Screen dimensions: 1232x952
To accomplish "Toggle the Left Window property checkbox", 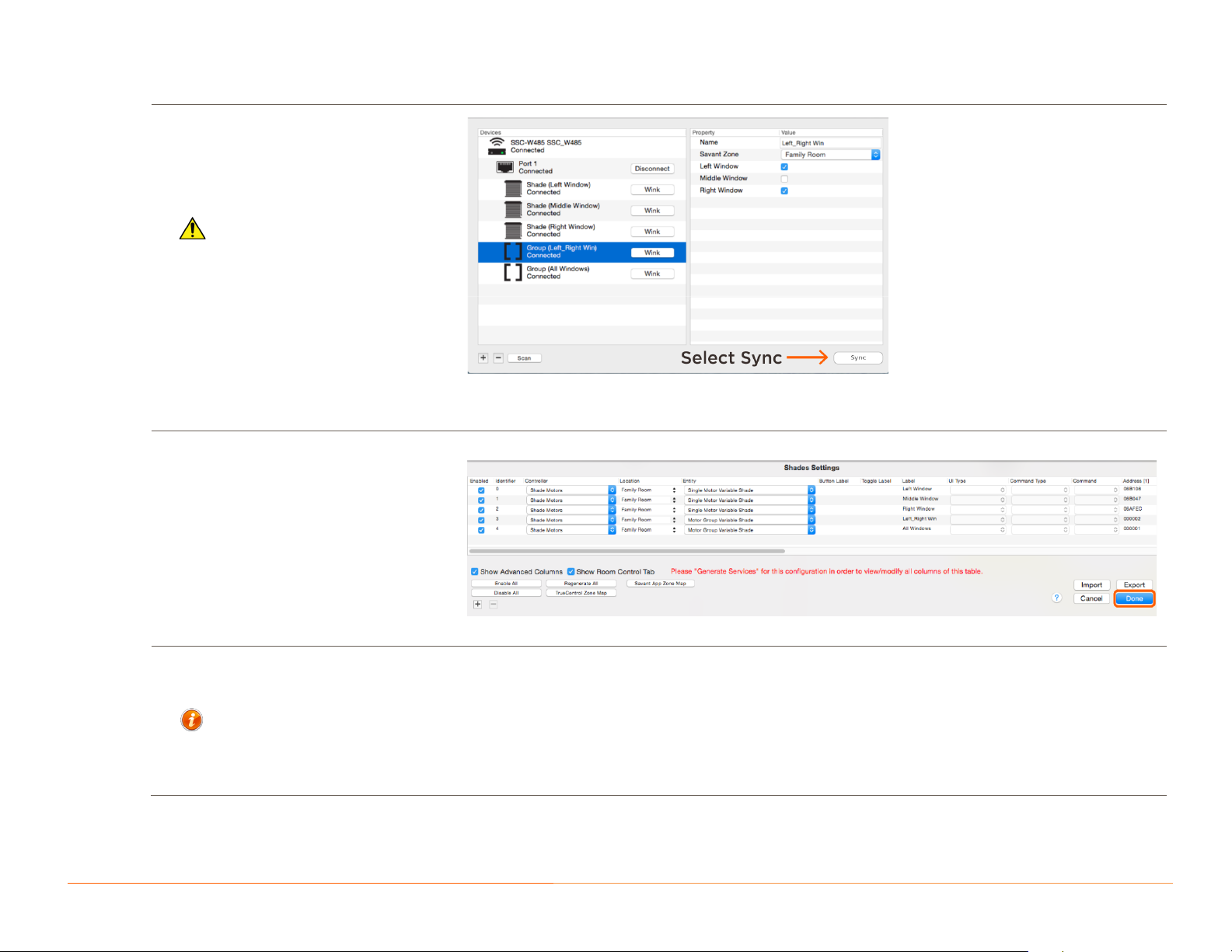I will (784, 167).
